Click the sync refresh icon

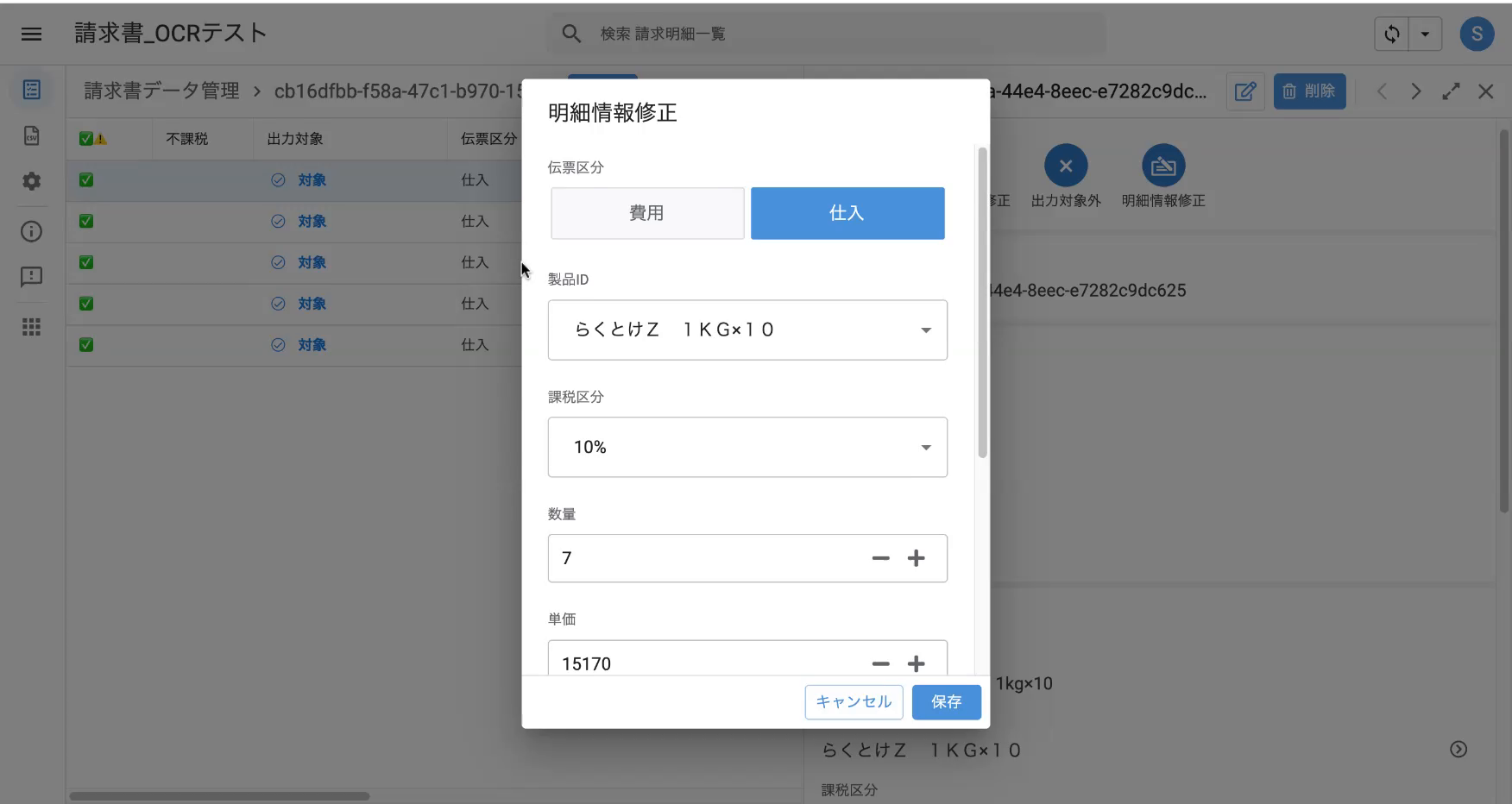click(1391, 35)
